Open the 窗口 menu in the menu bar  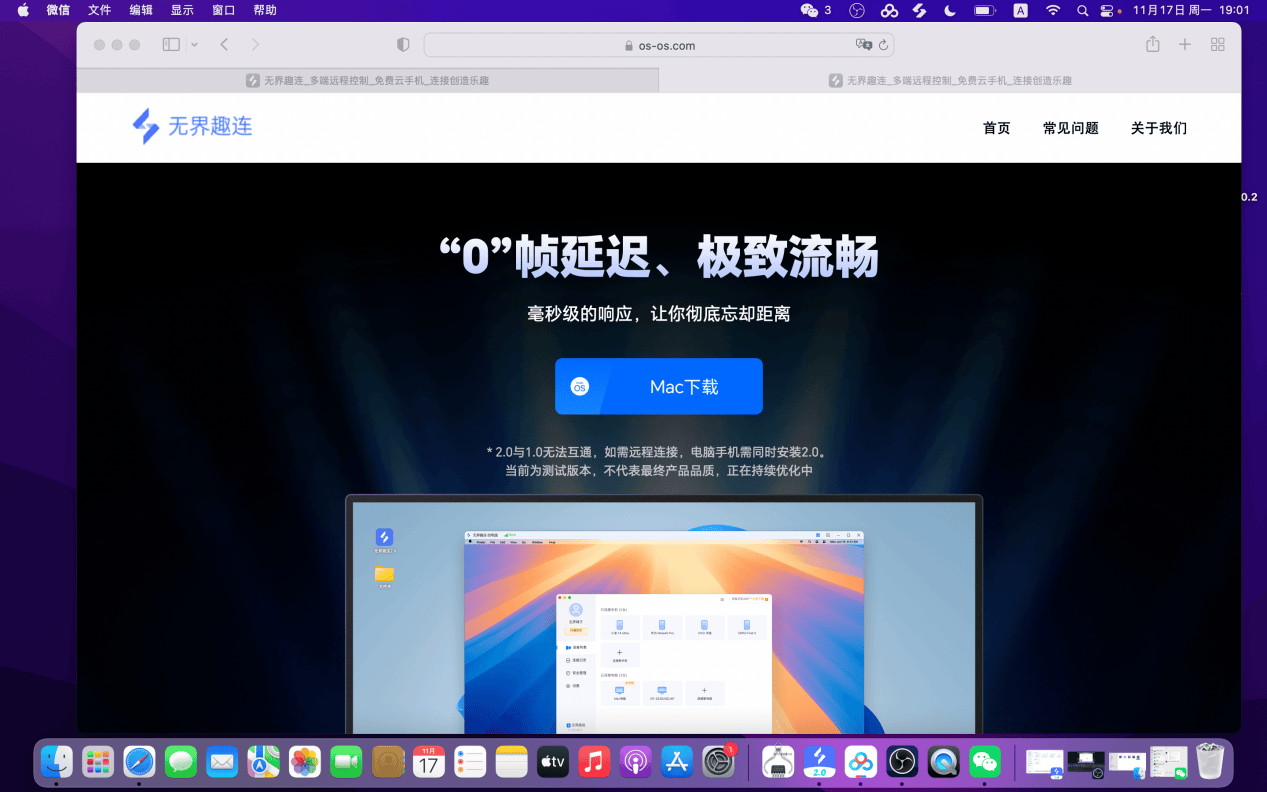[222, 11]
